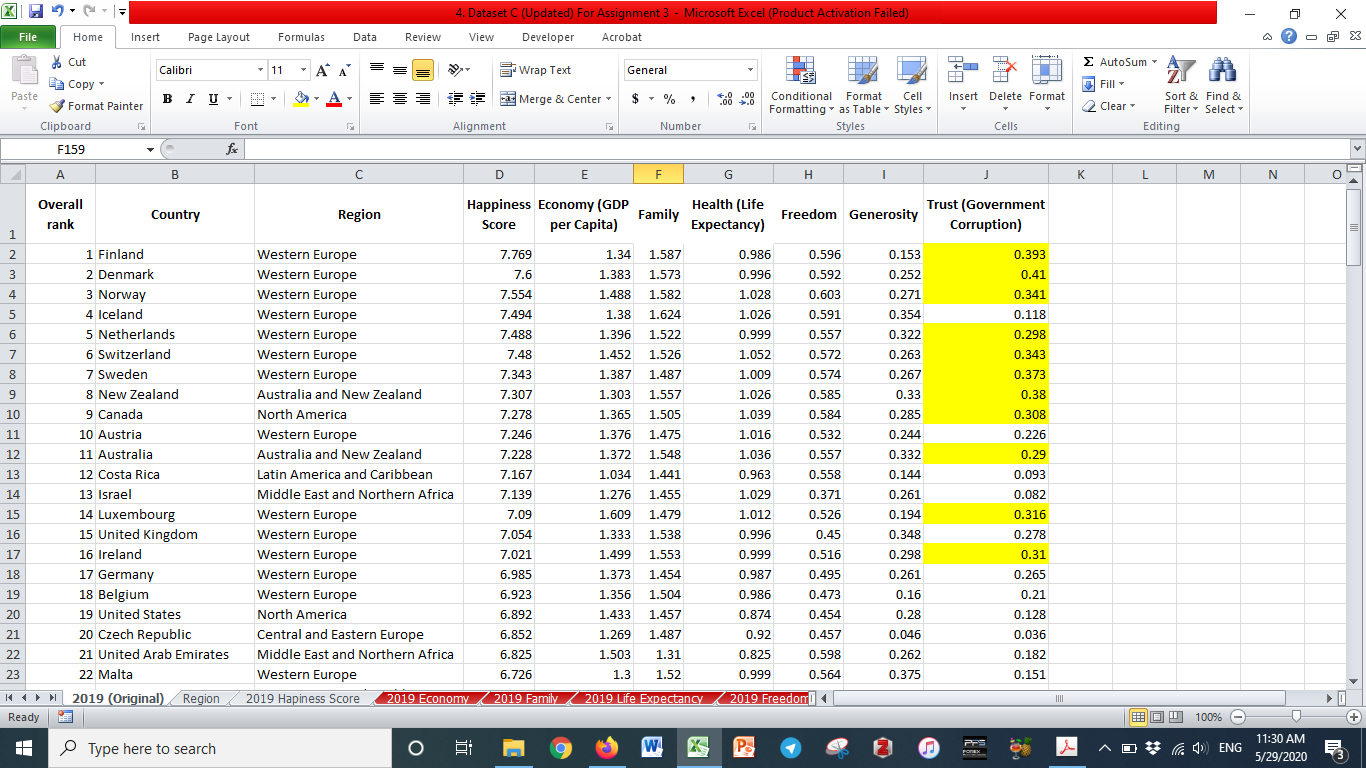Switch to the Insert ribbon tab
This screenshot has width=1366, height=768.
point(145,37)
